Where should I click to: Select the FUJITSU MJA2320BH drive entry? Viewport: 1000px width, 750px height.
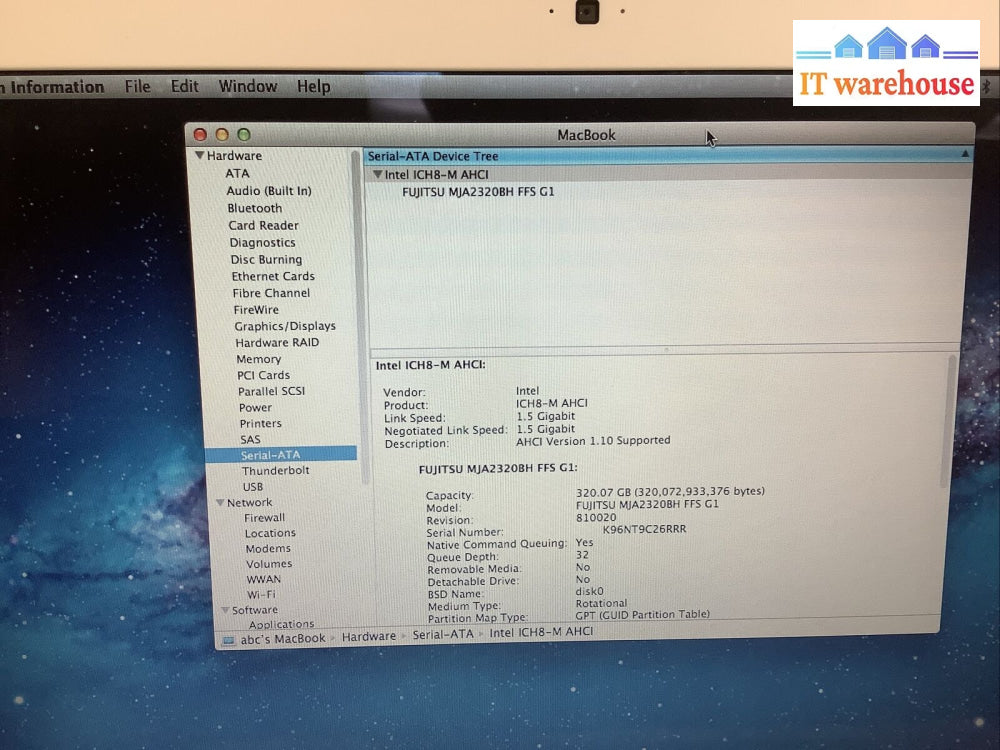(x=478, y=191)
